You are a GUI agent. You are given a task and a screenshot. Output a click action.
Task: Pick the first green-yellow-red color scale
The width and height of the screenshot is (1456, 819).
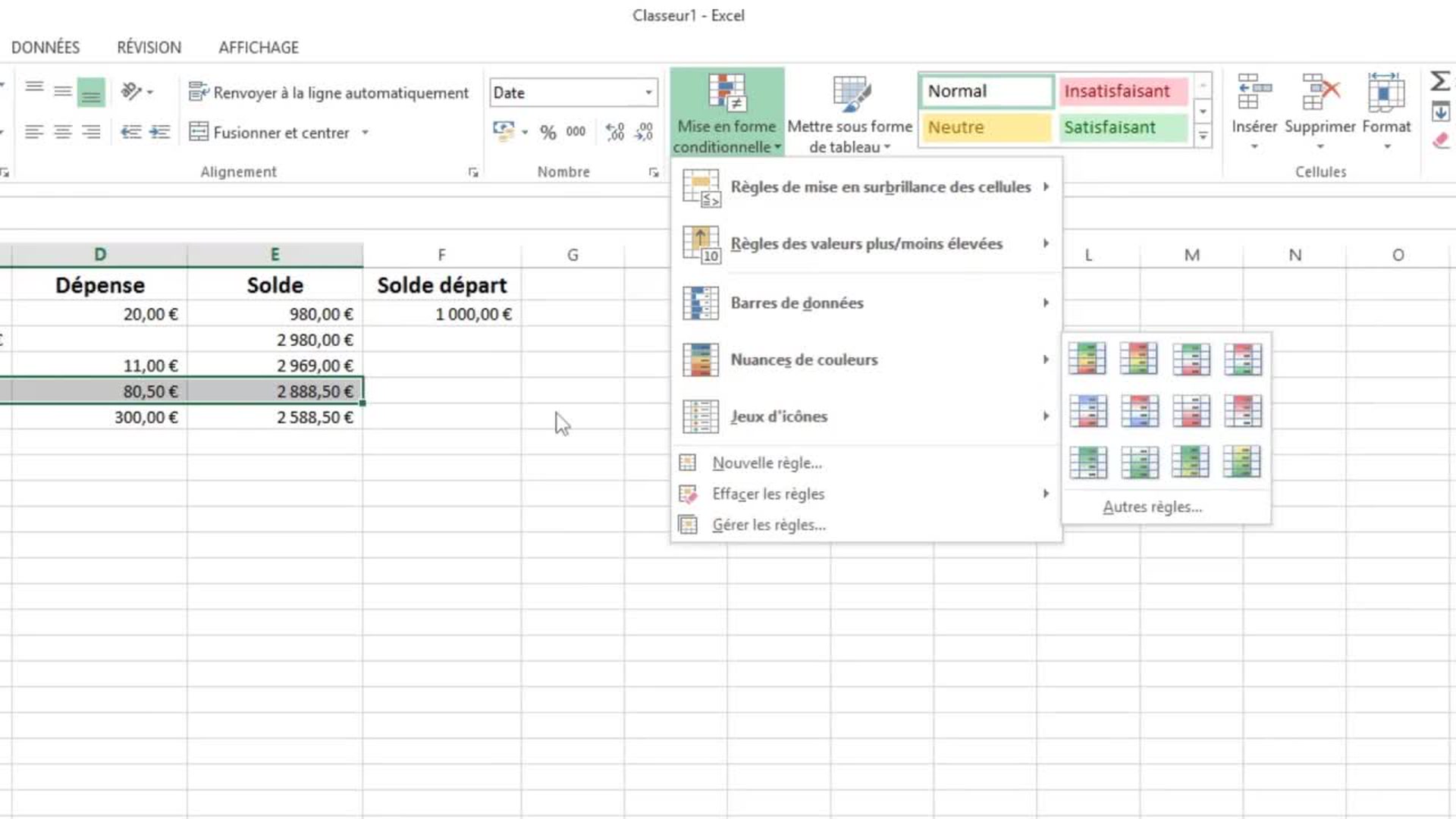[1087, 359]
